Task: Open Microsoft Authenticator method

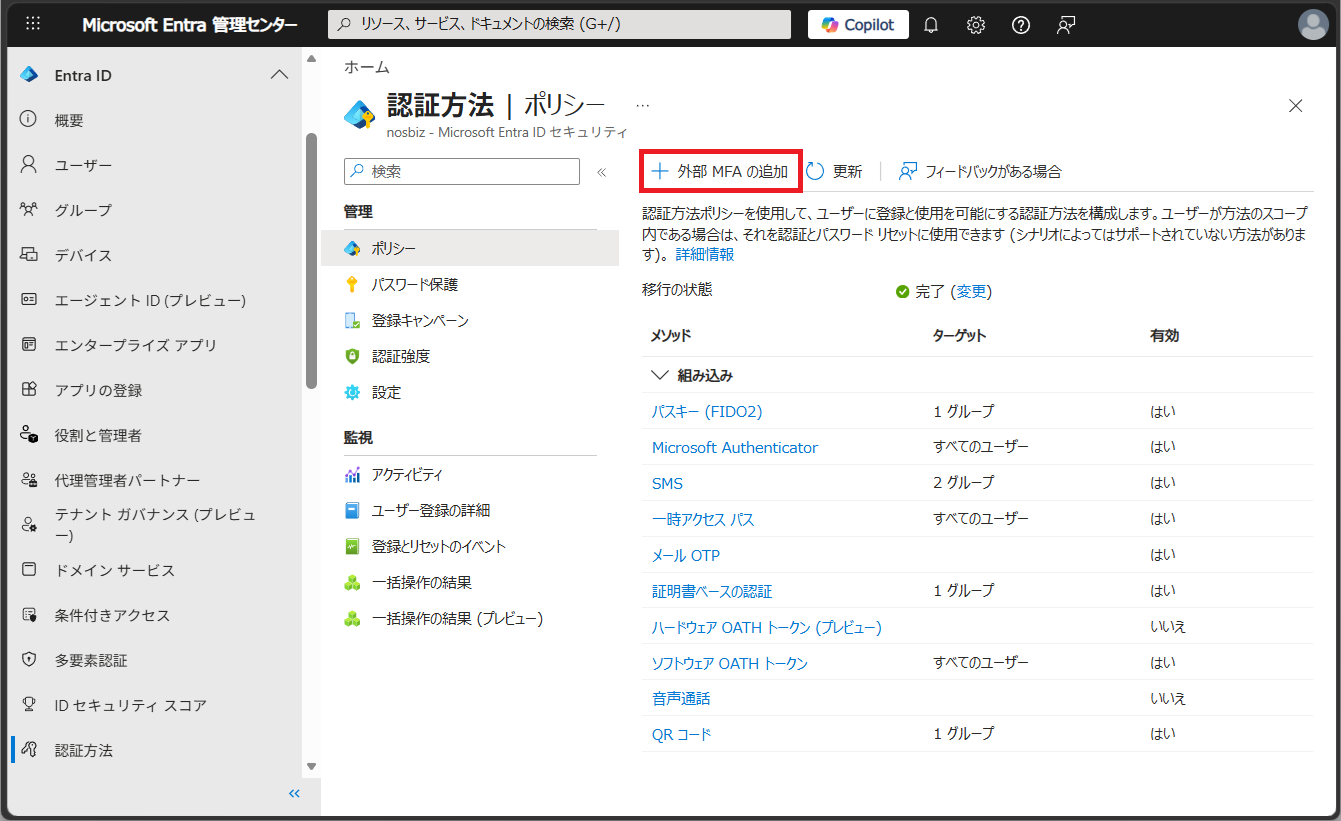Action: (x=735, y=447)
